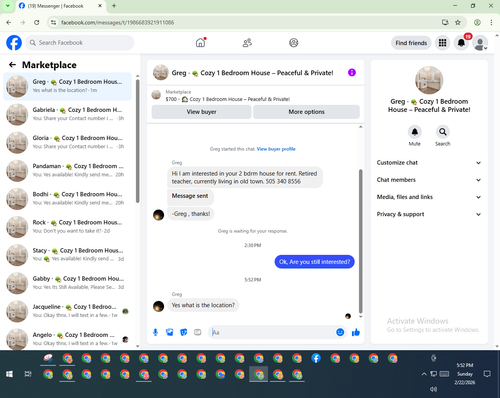Screen dimensions: 500x398
Task: Open the notifications bell with 19 badge
Action: [461, 43]
